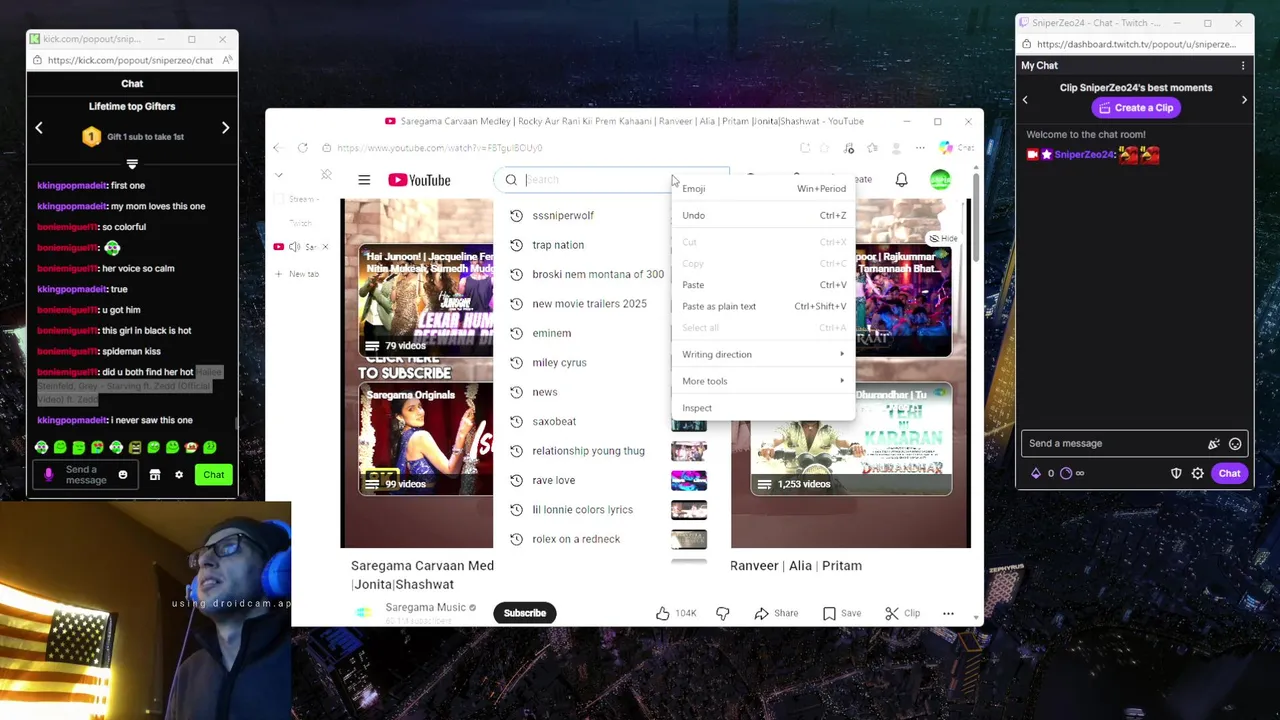
Task: Share the video using Share button
Action: pos(776,613)
